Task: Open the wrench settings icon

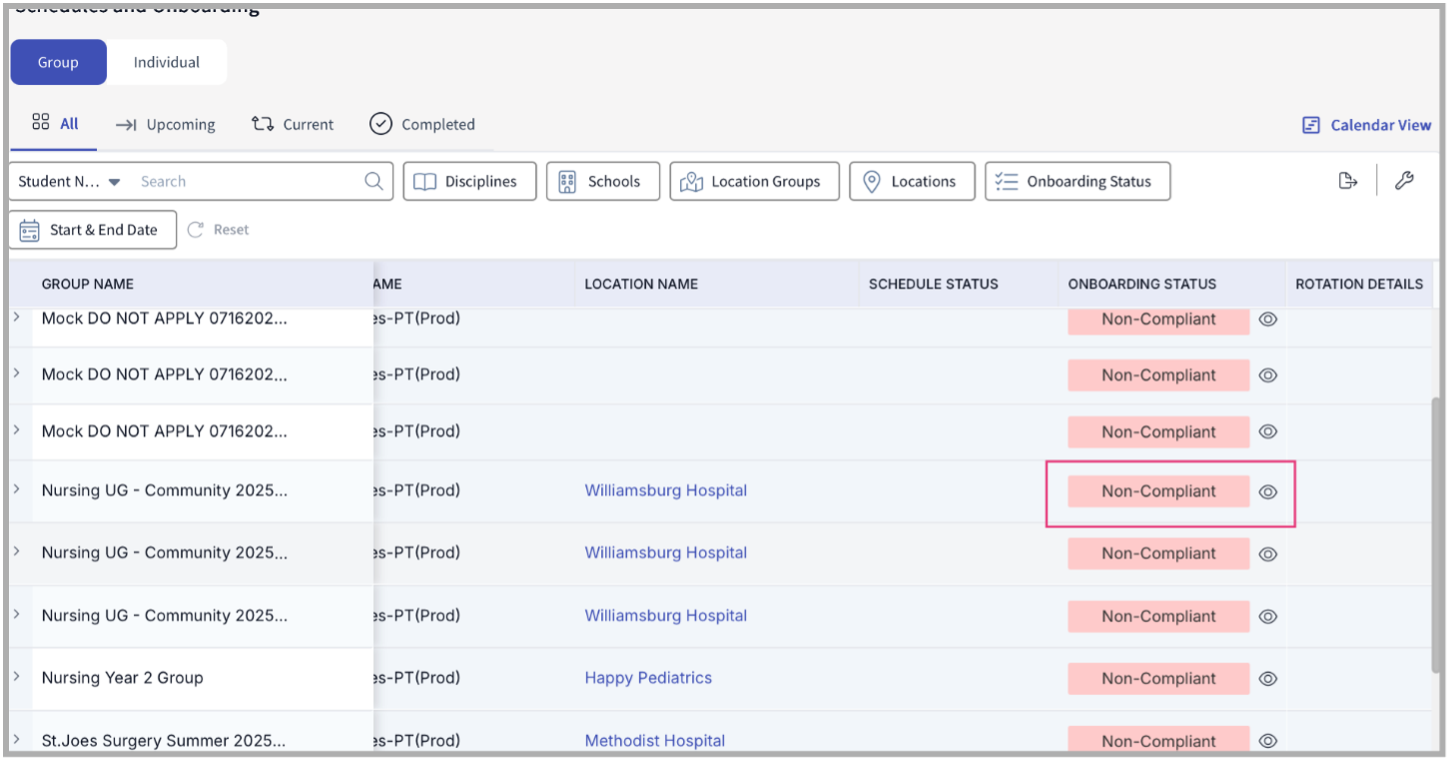Action: [x=1404, y=181]
